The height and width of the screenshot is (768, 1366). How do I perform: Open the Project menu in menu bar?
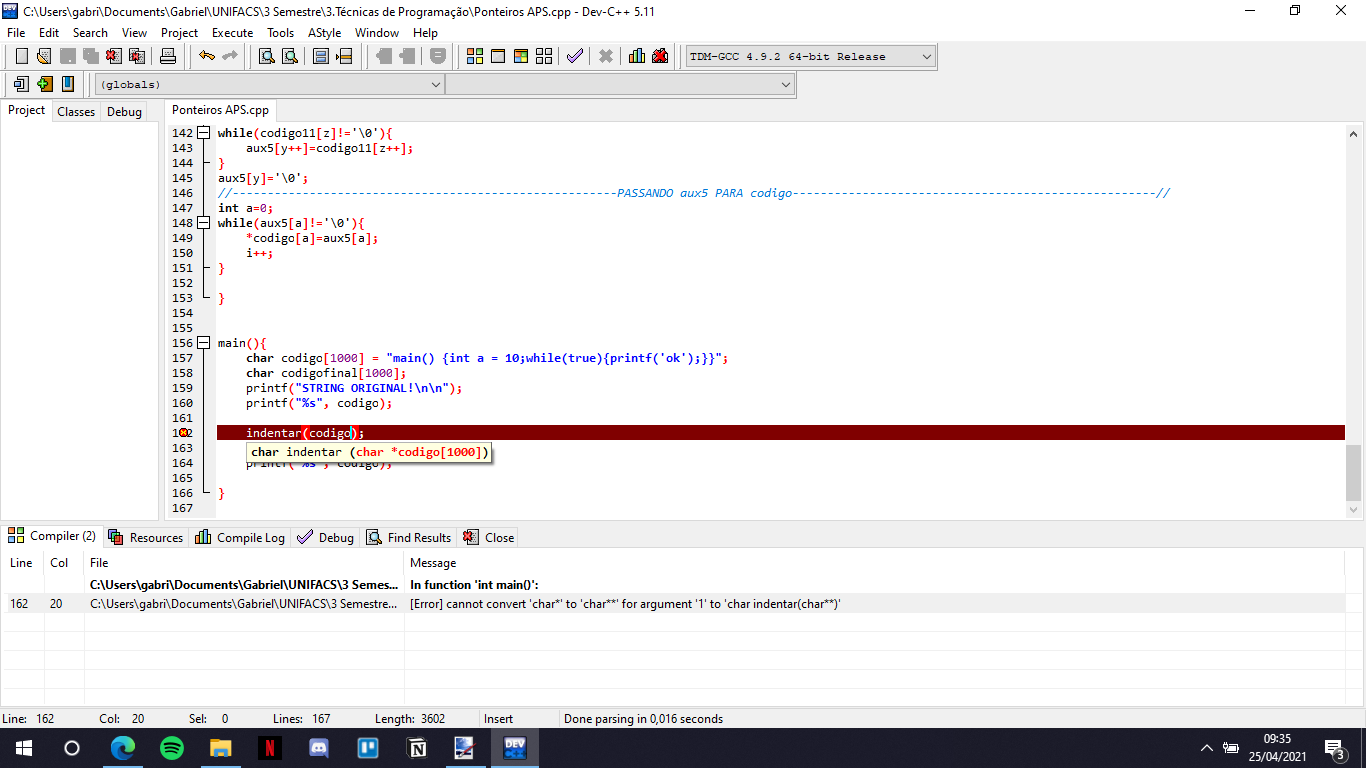click(x=179, y=33)
